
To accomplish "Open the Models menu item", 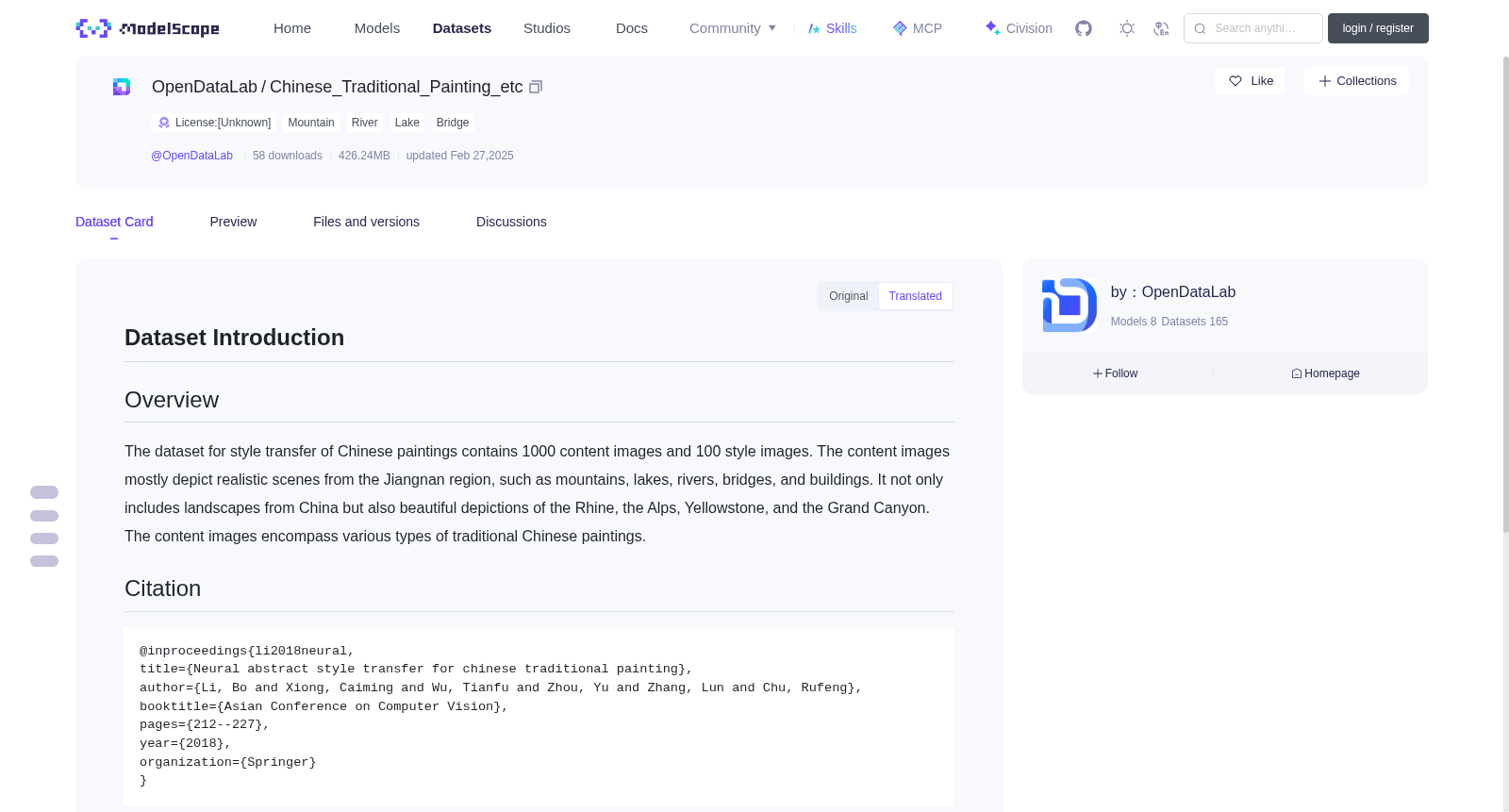I will coord(377,28).
